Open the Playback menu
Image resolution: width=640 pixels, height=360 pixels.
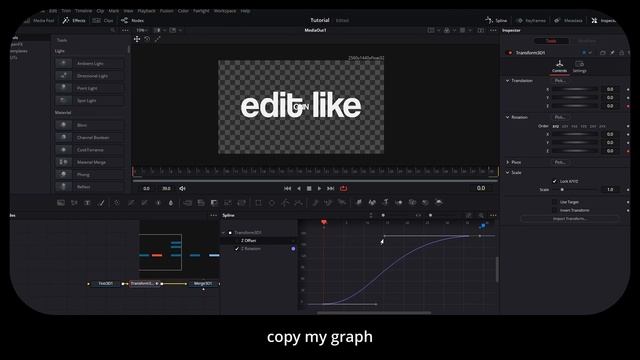[x=146, y=11]
